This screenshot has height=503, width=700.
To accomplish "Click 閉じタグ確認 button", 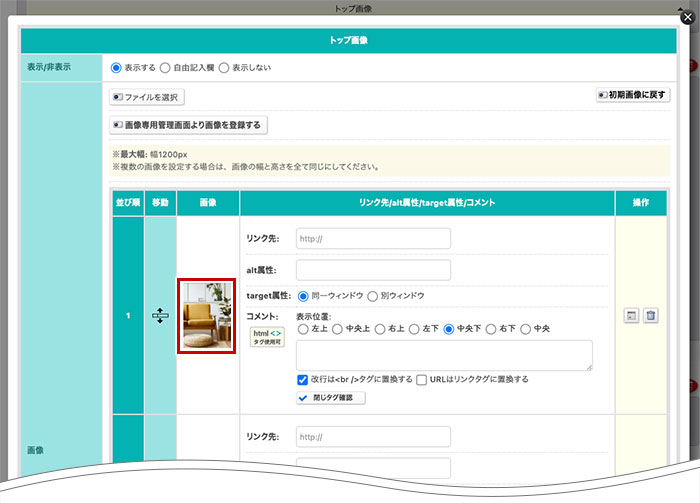I will (x=331, y=398).
